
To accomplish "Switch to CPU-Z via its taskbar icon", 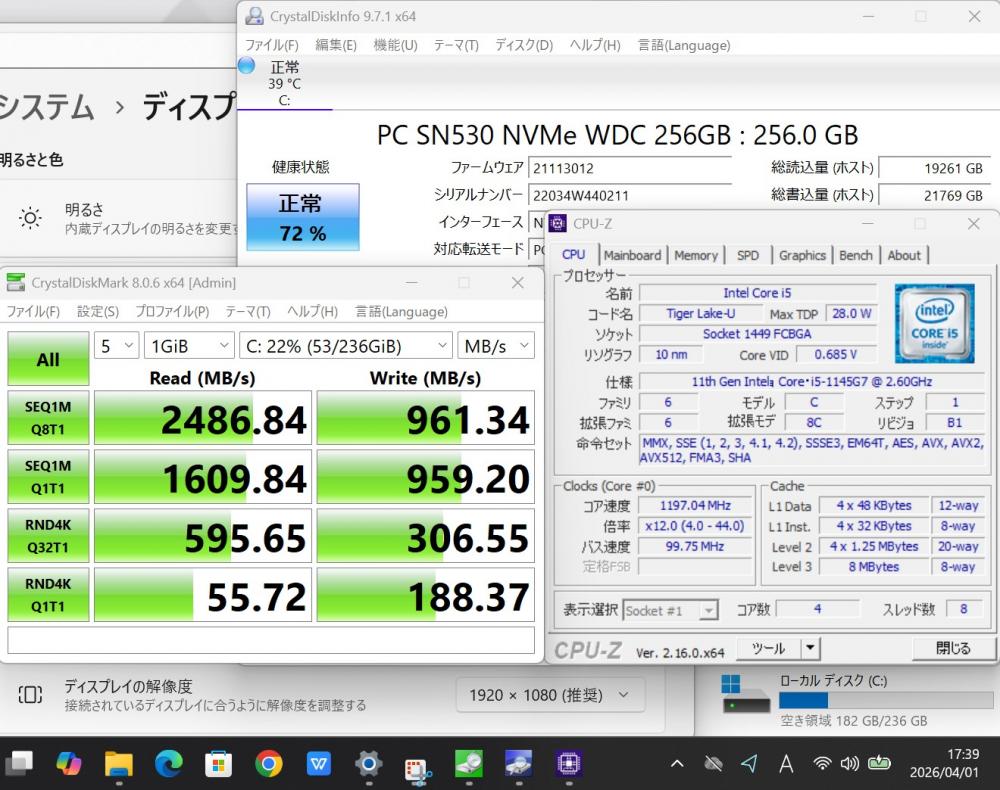I will click(569, 764).
